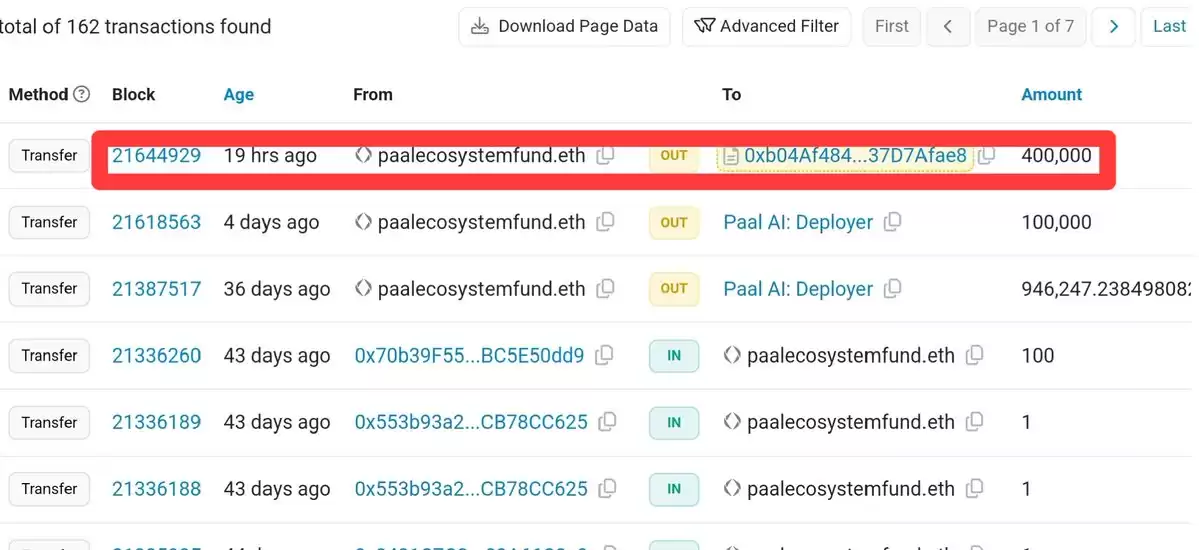Open block 21387517
The height and width of the screenshot is (550, 1199).
[x=157, y=289]
